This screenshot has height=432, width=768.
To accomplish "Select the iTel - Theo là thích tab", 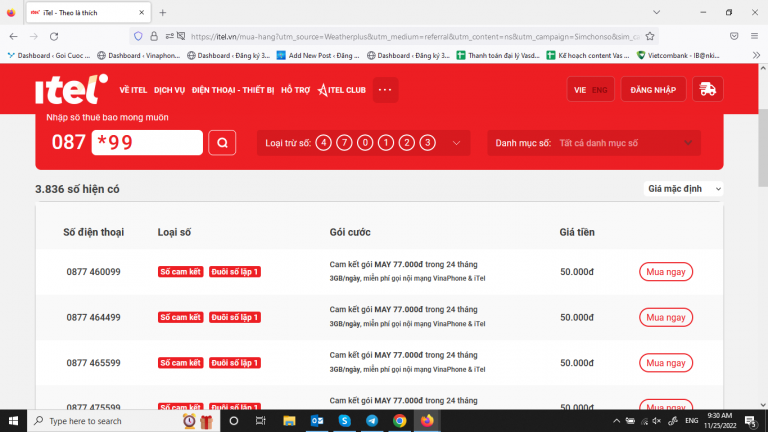I will [x=88, y=13].
